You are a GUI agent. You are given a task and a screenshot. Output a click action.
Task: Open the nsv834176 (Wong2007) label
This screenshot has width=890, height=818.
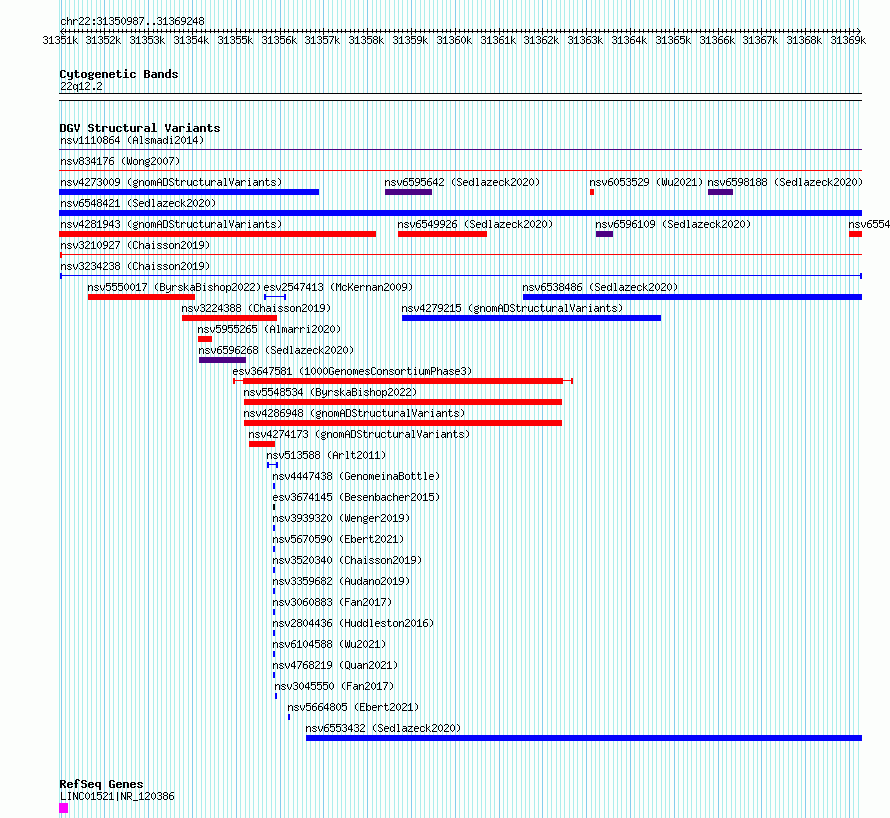pos(120,161)
